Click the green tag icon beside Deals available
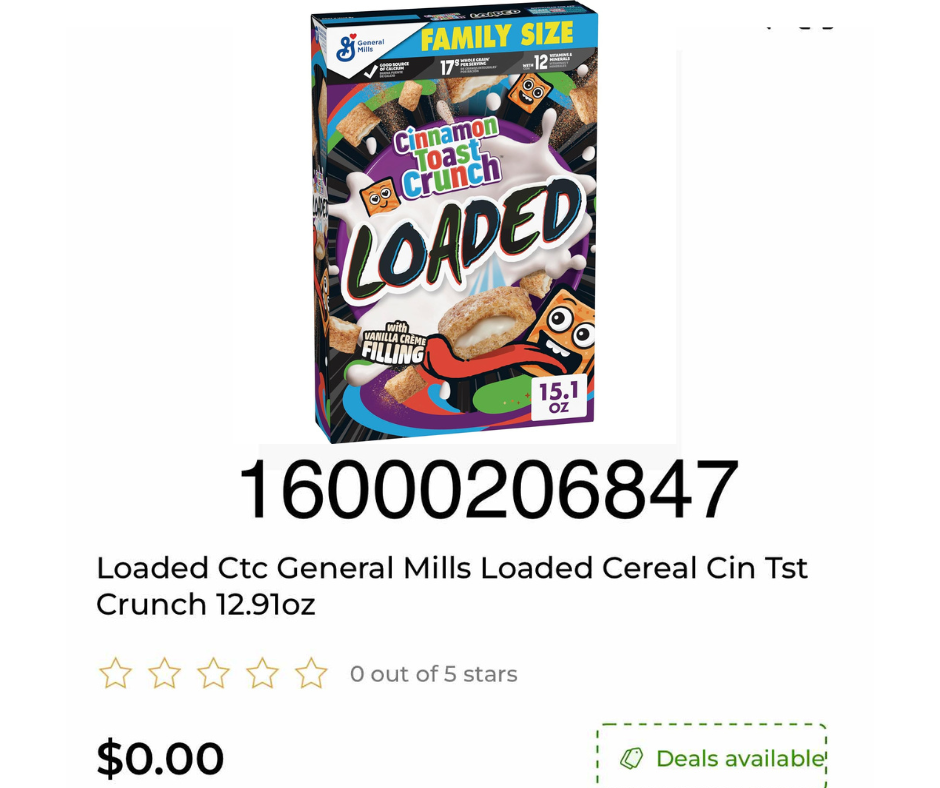Image resolution: width=940 pixels, height=788 pixels. click(631, 759)
